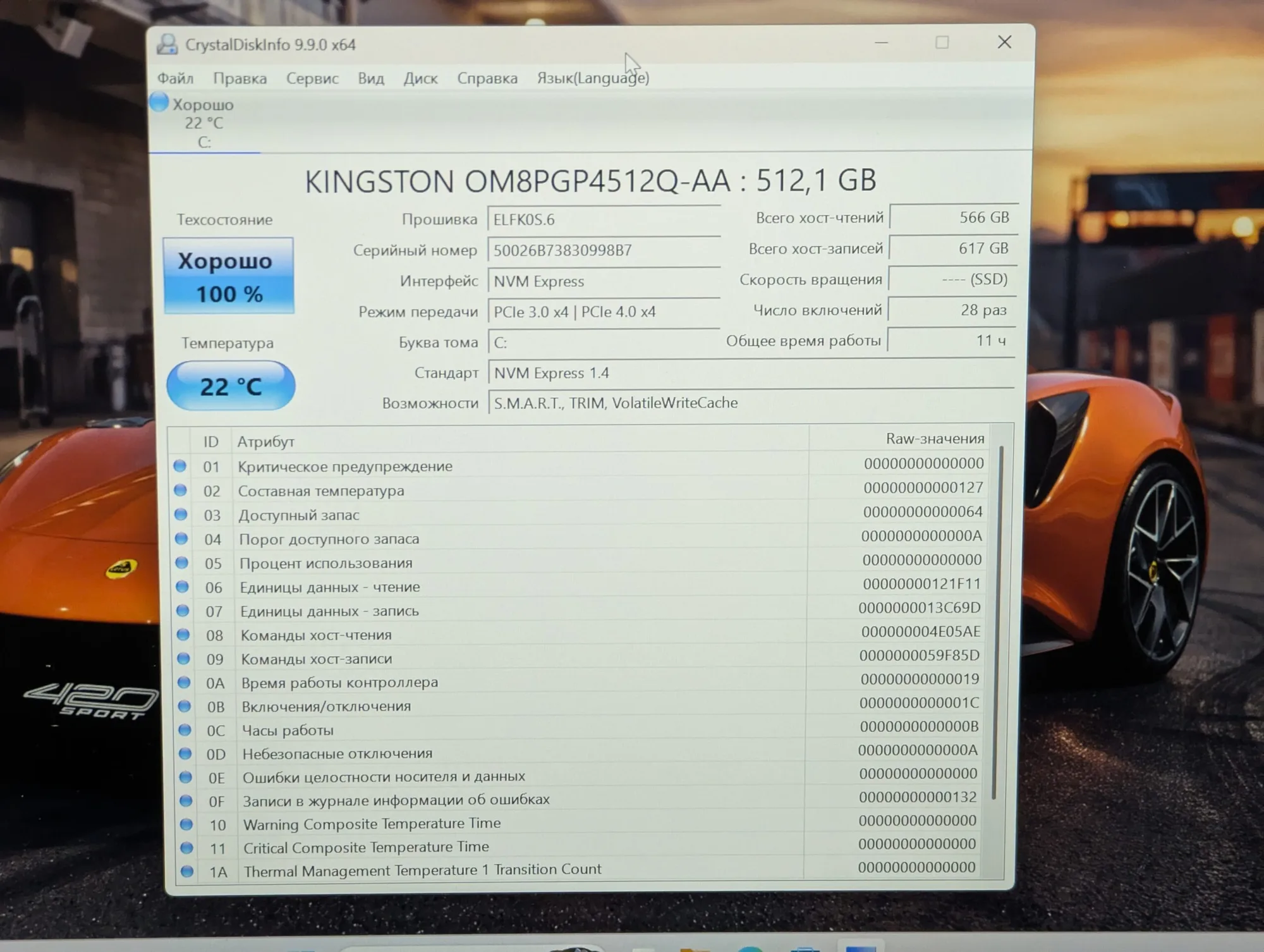Click status dot for Небезопасные отключения row
Viewport: 1264px width, 952px height.
point(185,754)
